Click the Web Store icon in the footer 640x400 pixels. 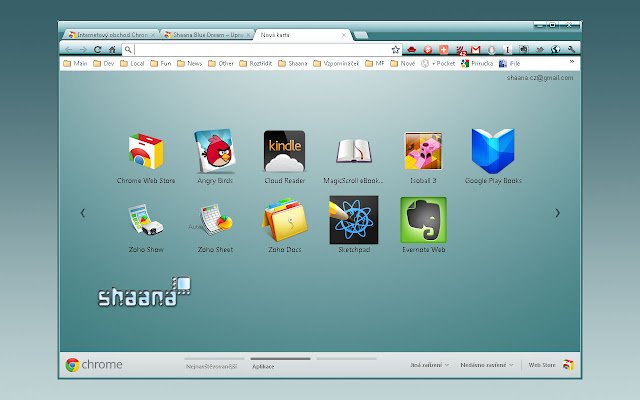(x=568, y=364)
